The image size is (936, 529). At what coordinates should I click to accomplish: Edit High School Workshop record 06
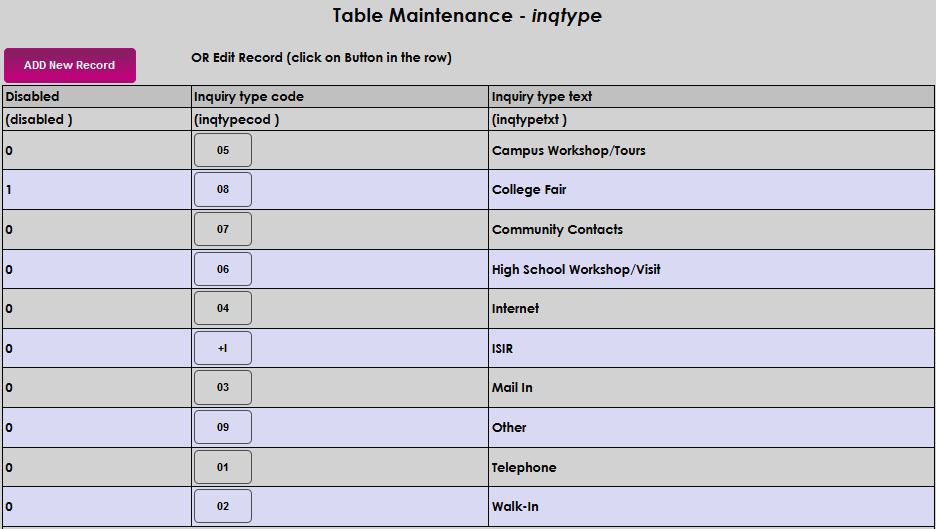point(223,269)
